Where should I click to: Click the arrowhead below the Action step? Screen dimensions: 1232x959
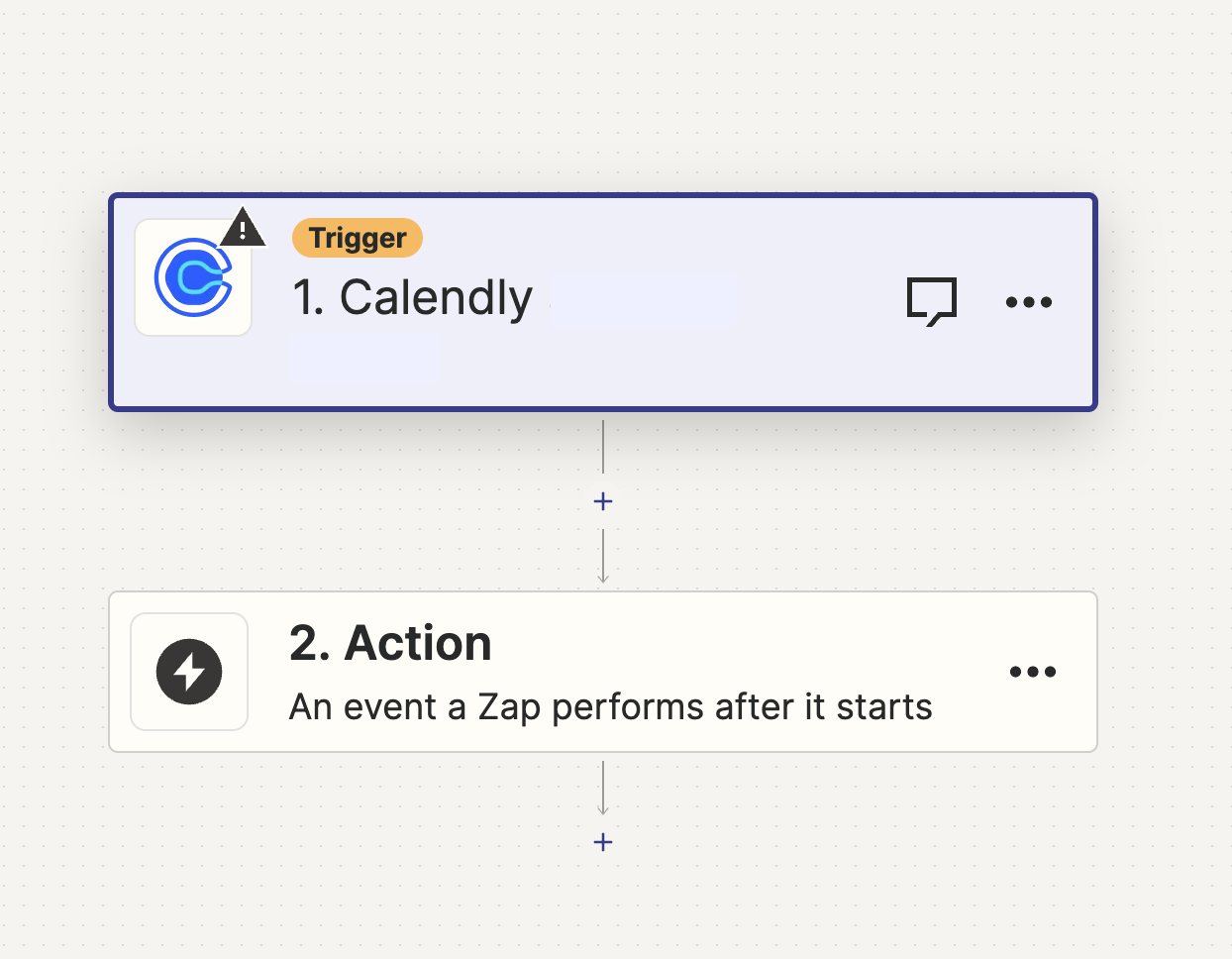[x=603, y=809]
